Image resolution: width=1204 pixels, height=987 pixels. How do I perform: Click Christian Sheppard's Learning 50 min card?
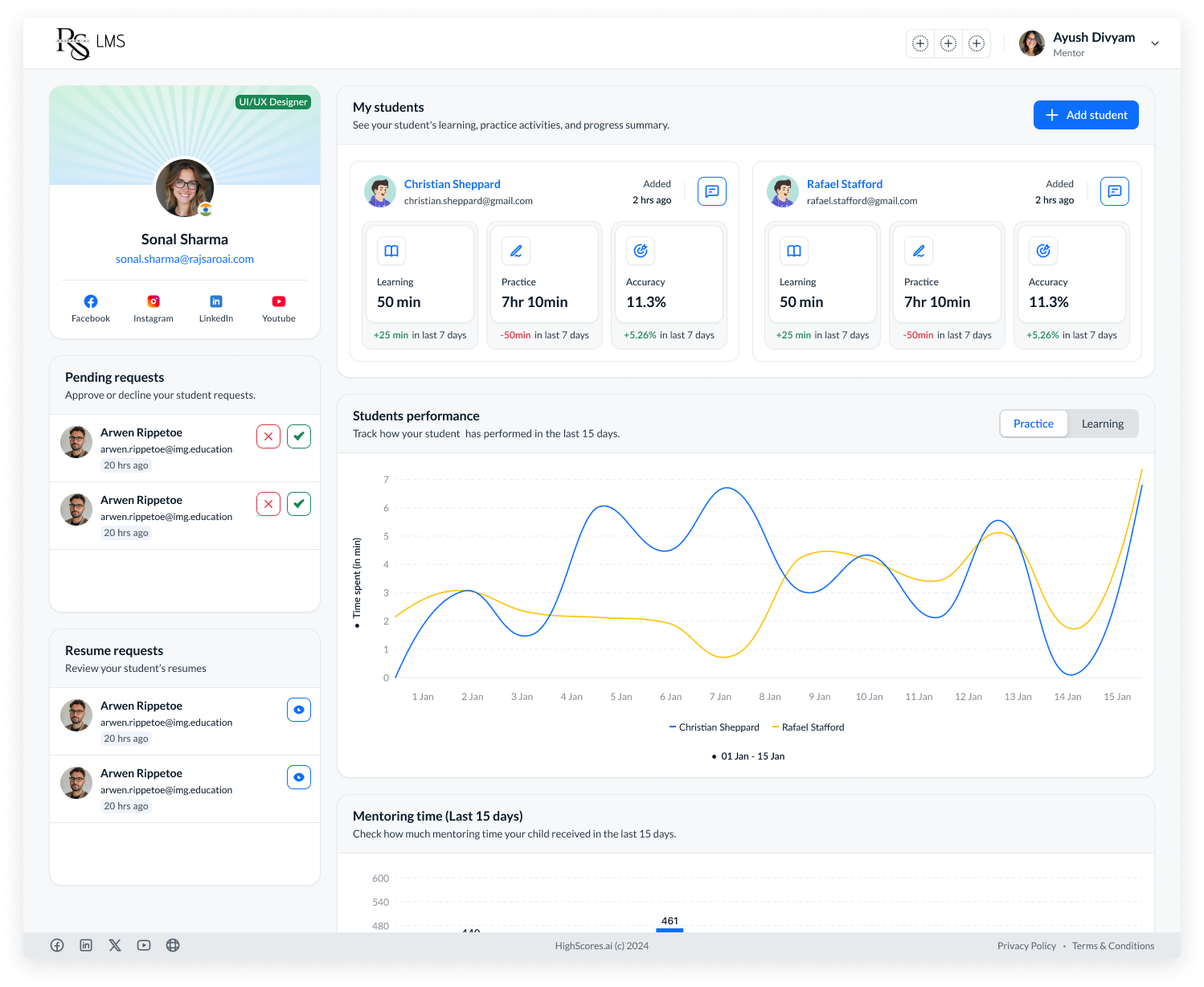click(x=420, y=275)
